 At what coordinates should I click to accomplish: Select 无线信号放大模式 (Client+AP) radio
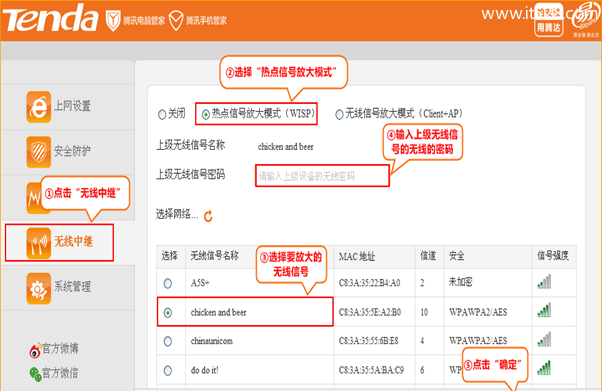point(339,114)
